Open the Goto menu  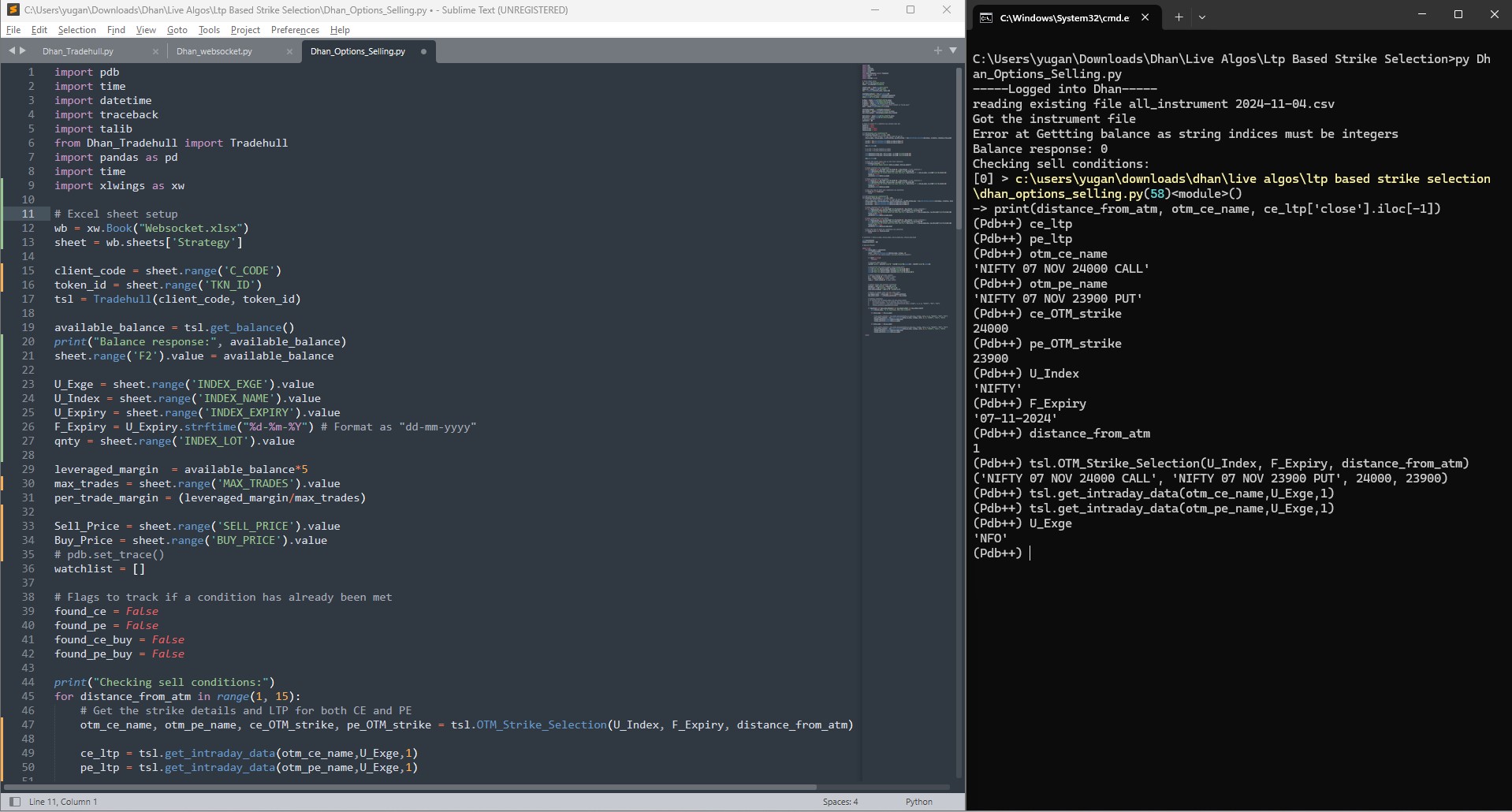pos(175,30)
